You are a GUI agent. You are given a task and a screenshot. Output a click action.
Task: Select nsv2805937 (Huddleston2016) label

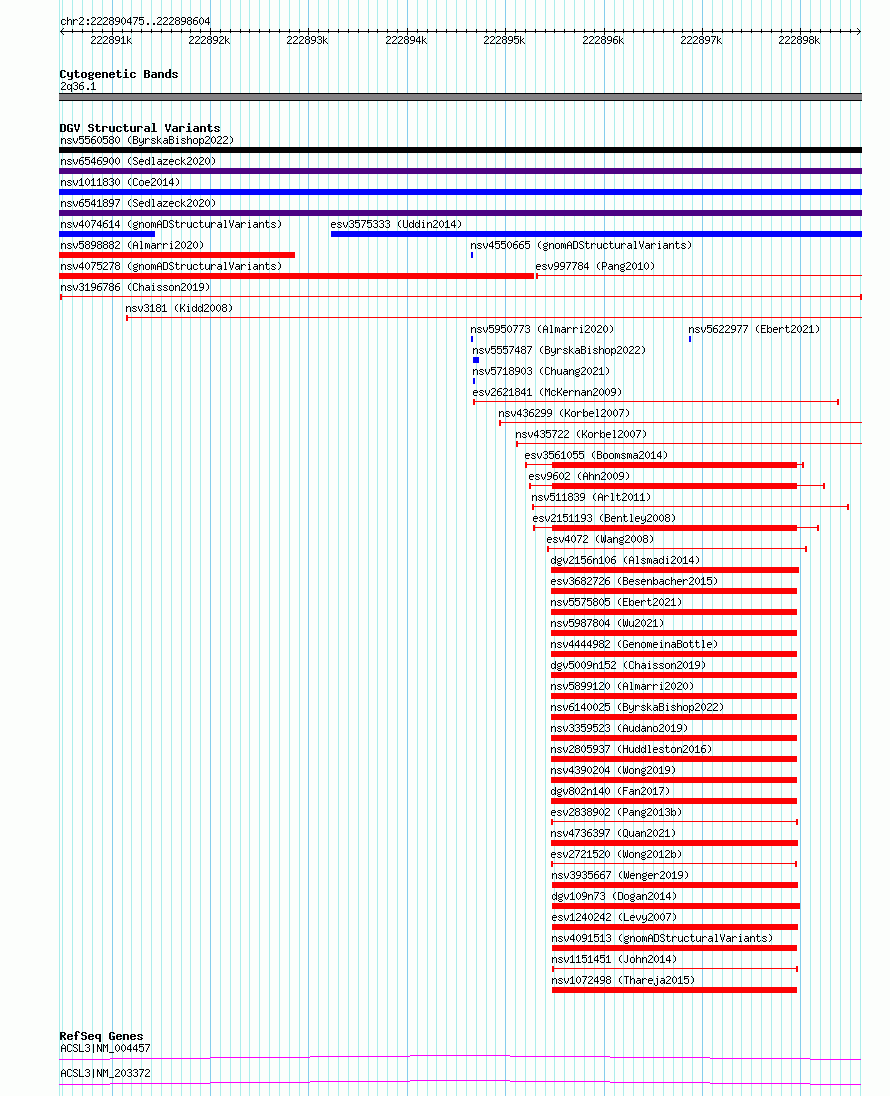click(x=631, y=749)
